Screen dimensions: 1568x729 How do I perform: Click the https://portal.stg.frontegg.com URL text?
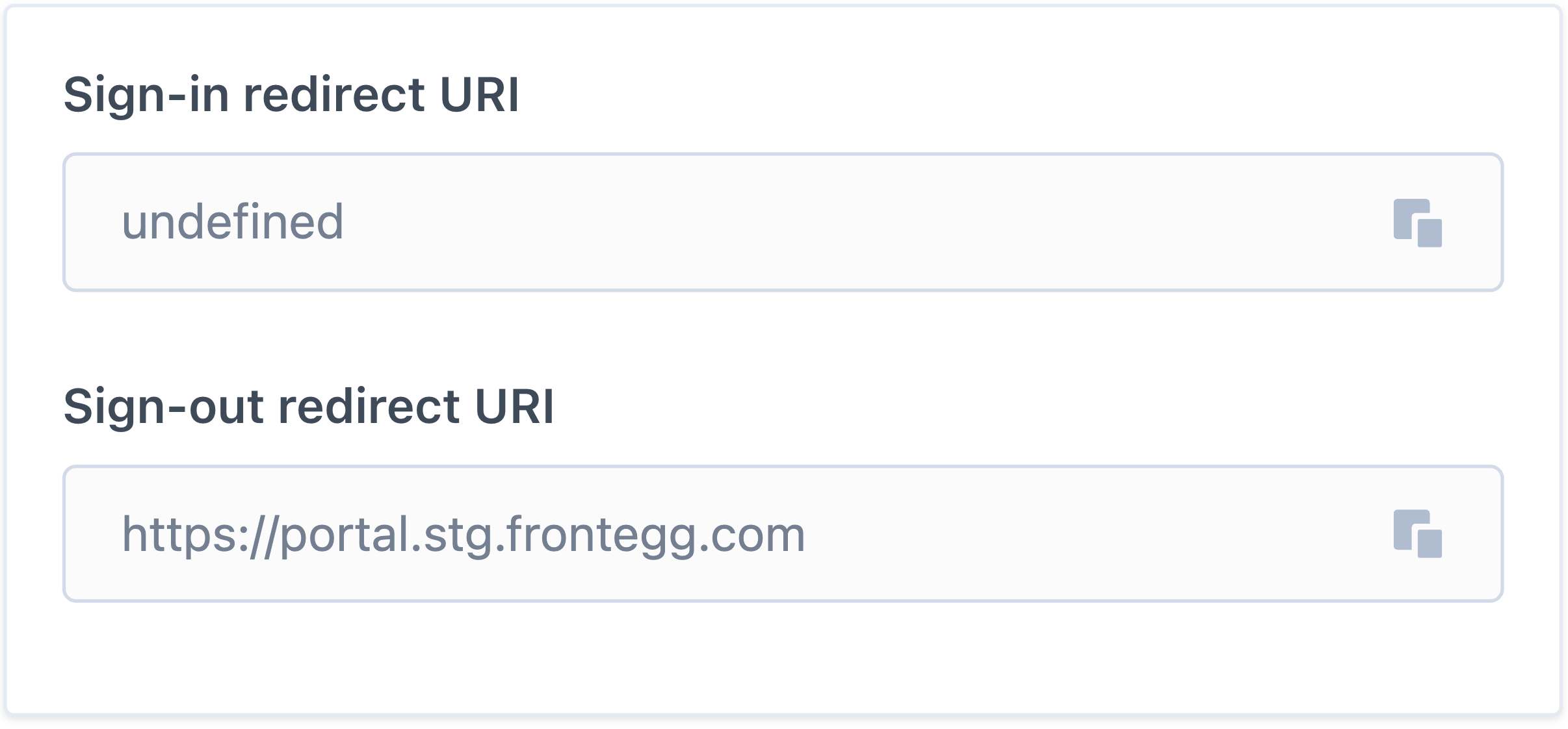pos(463,535)
